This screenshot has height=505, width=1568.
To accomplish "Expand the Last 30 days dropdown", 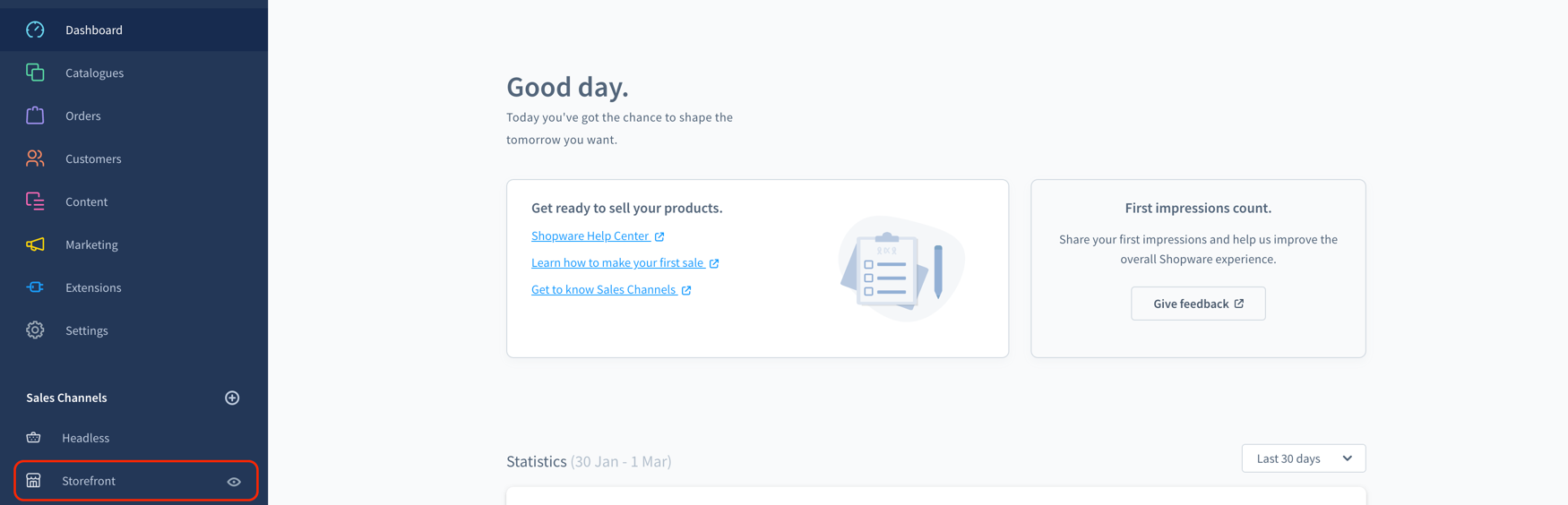I will (1303, 458).
